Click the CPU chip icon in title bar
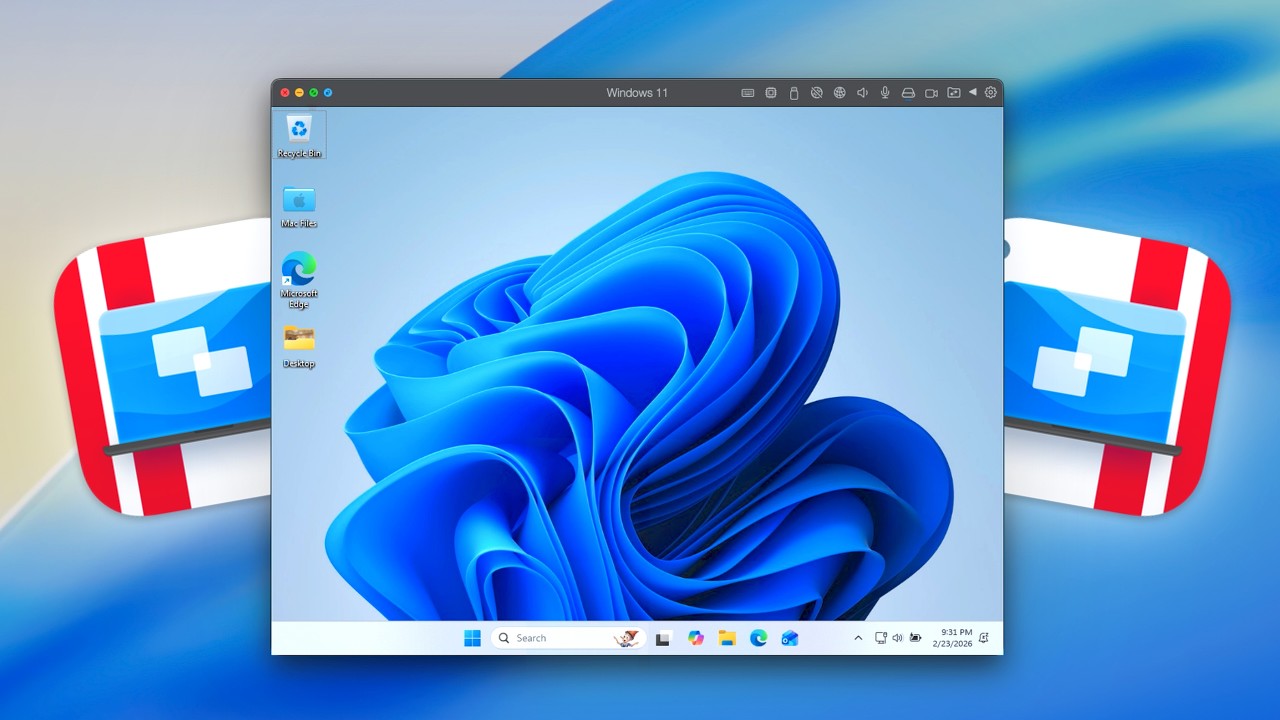 [771, 93]
